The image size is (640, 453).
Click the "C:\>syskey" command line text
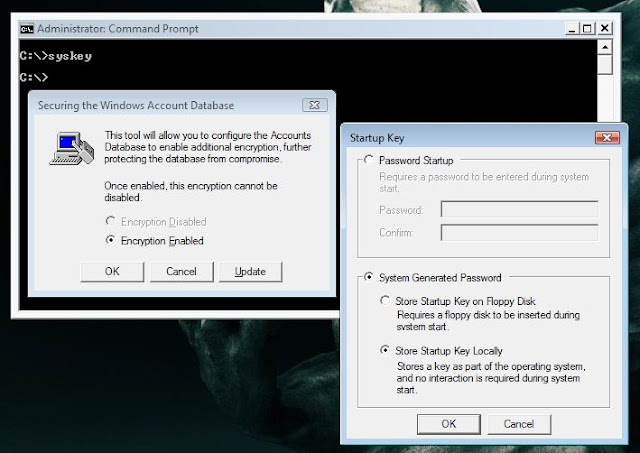(56, 56)
